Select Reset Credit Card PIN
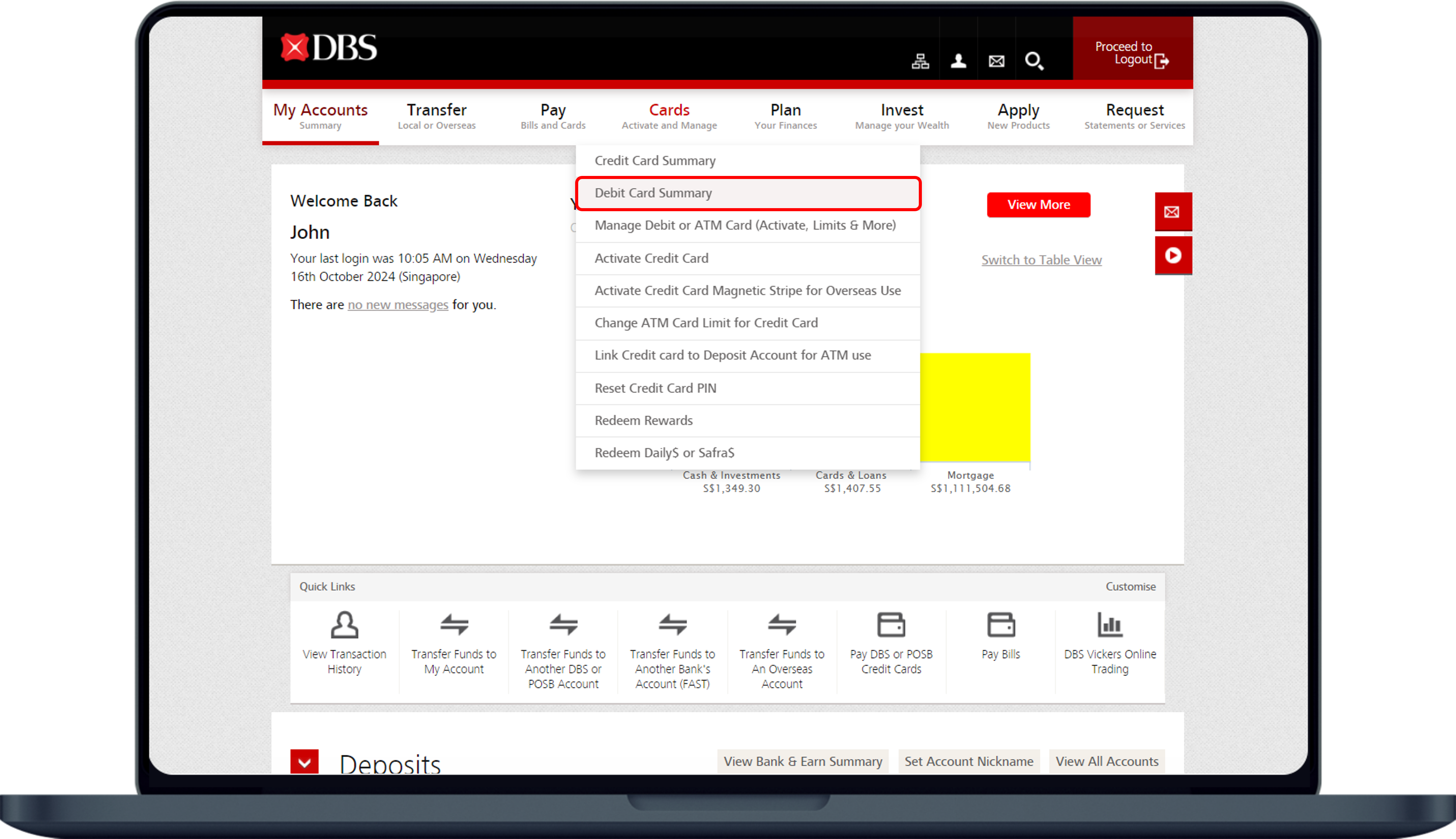 (x=748, y=388)
